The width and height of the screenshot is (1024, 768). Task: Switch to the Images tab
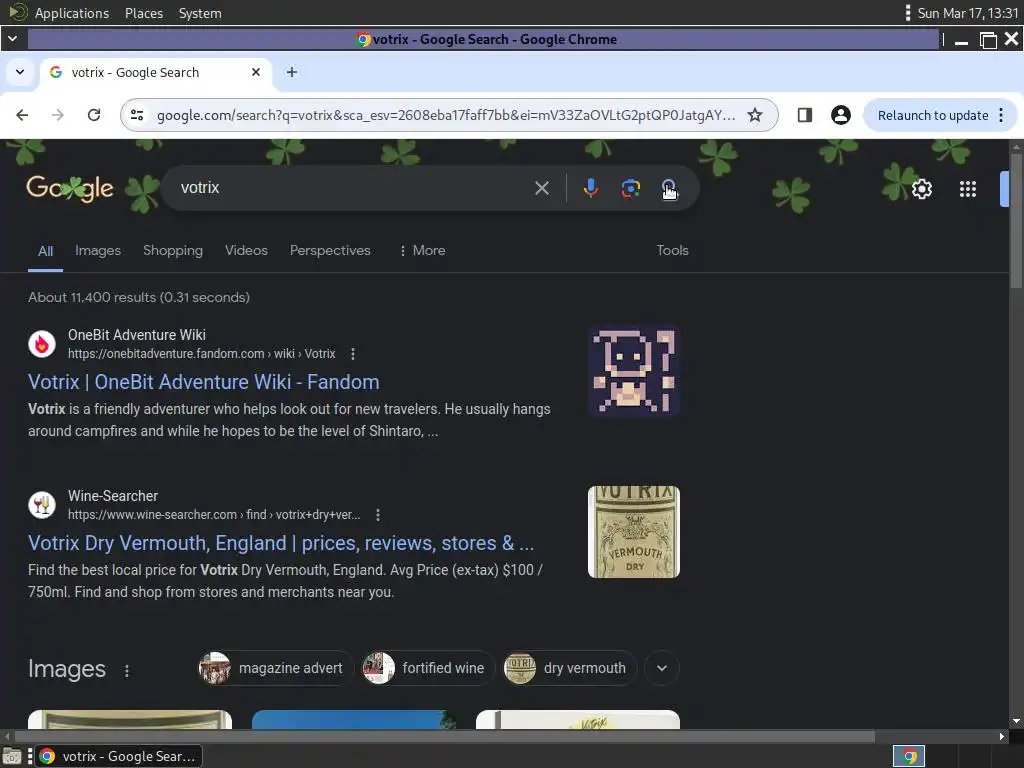pyautogui.click(x=98, y=251)
